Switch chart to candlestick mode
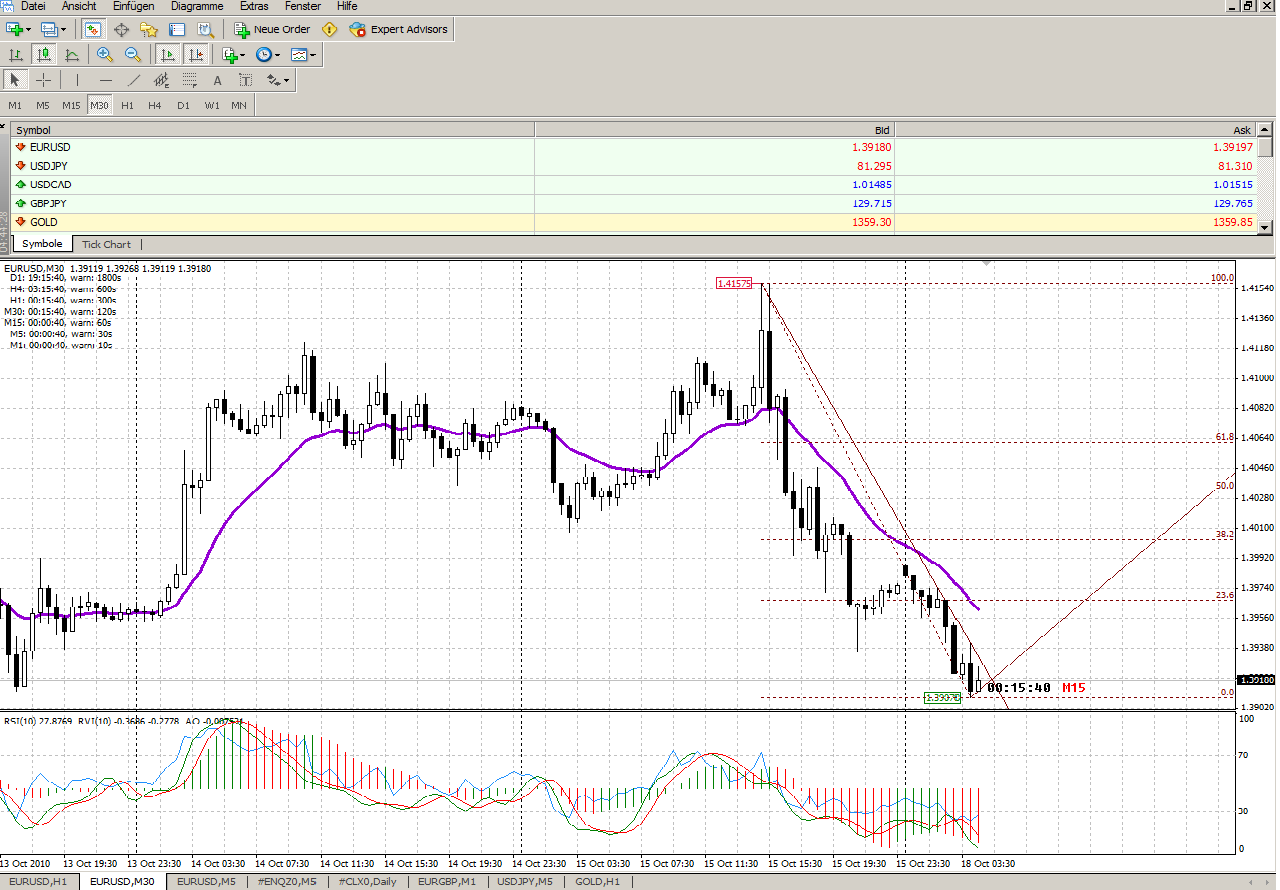This screenshot has width=1280, height=890. coord(44,54)
